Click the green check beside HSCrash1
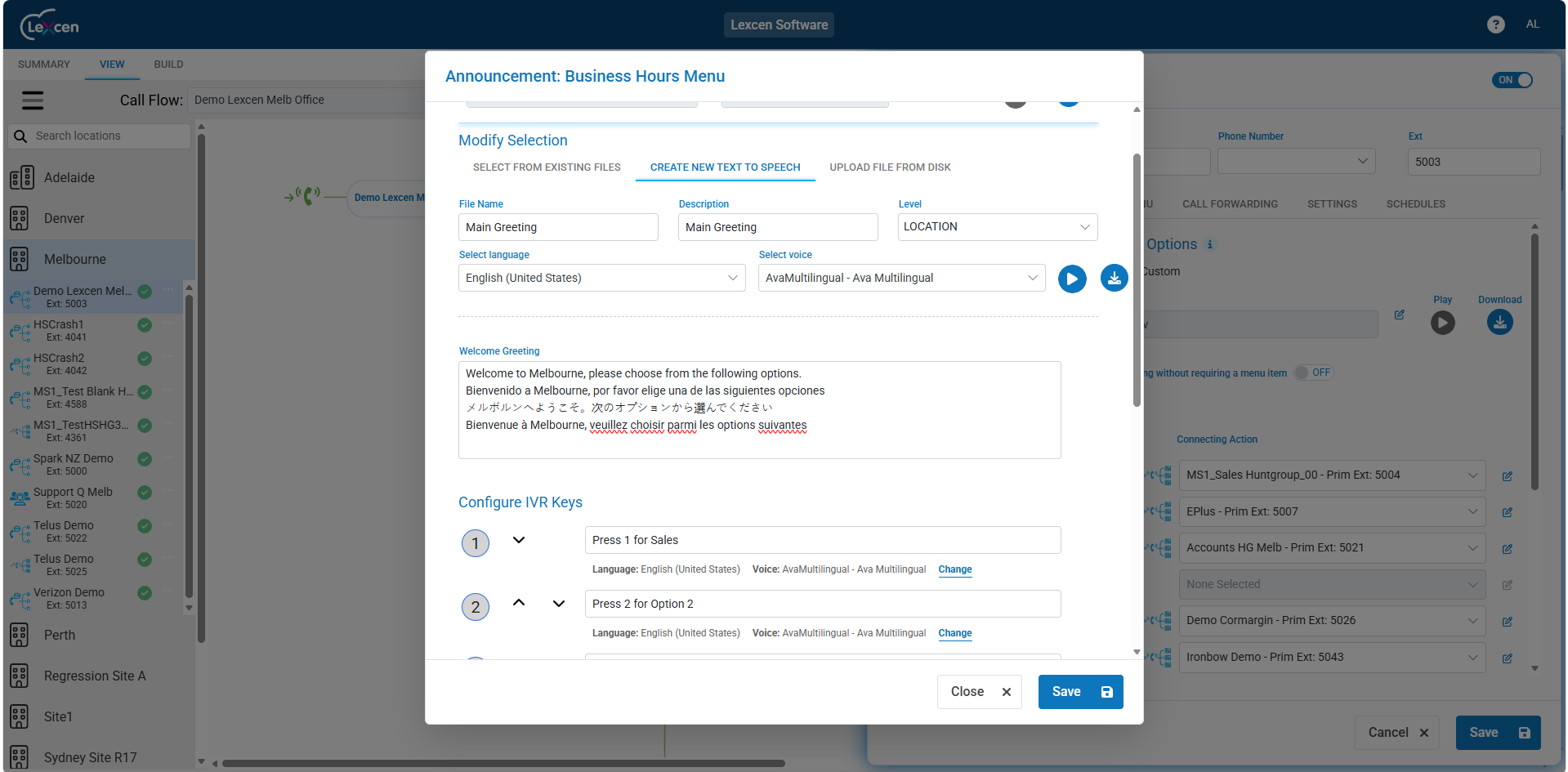This screenshot has height=772, width=1568. pyautogui.click(x=145, y=325)
